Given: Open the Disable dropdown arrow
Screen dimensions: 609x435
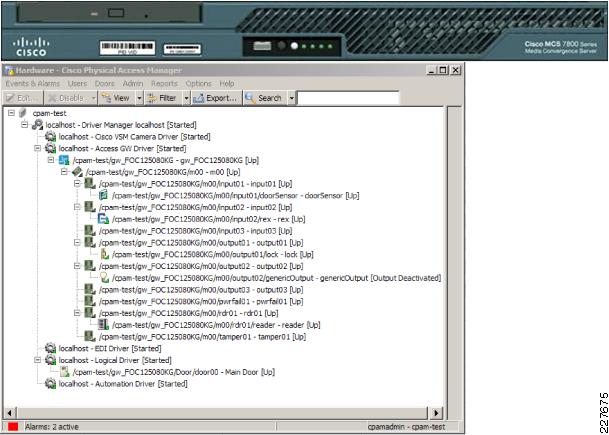Looking at the screenshot, I should [x=93, y=98].
